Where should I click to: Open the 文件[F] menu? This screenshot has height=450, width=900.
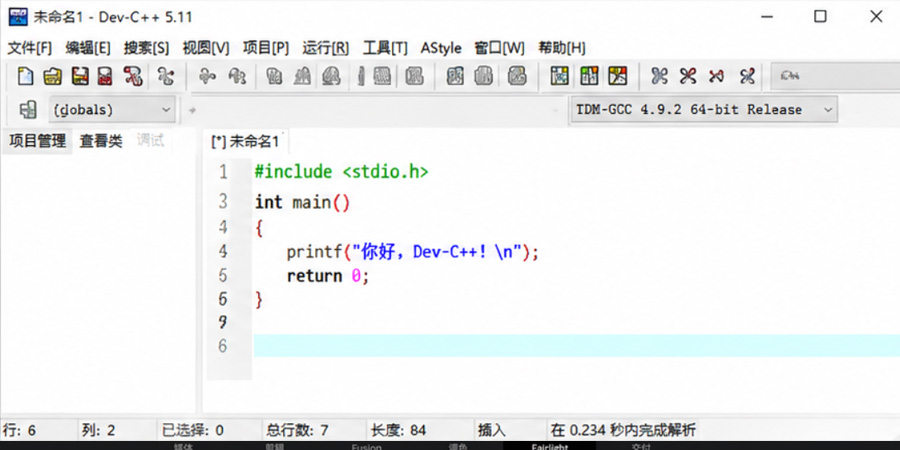tap(29, 48)
